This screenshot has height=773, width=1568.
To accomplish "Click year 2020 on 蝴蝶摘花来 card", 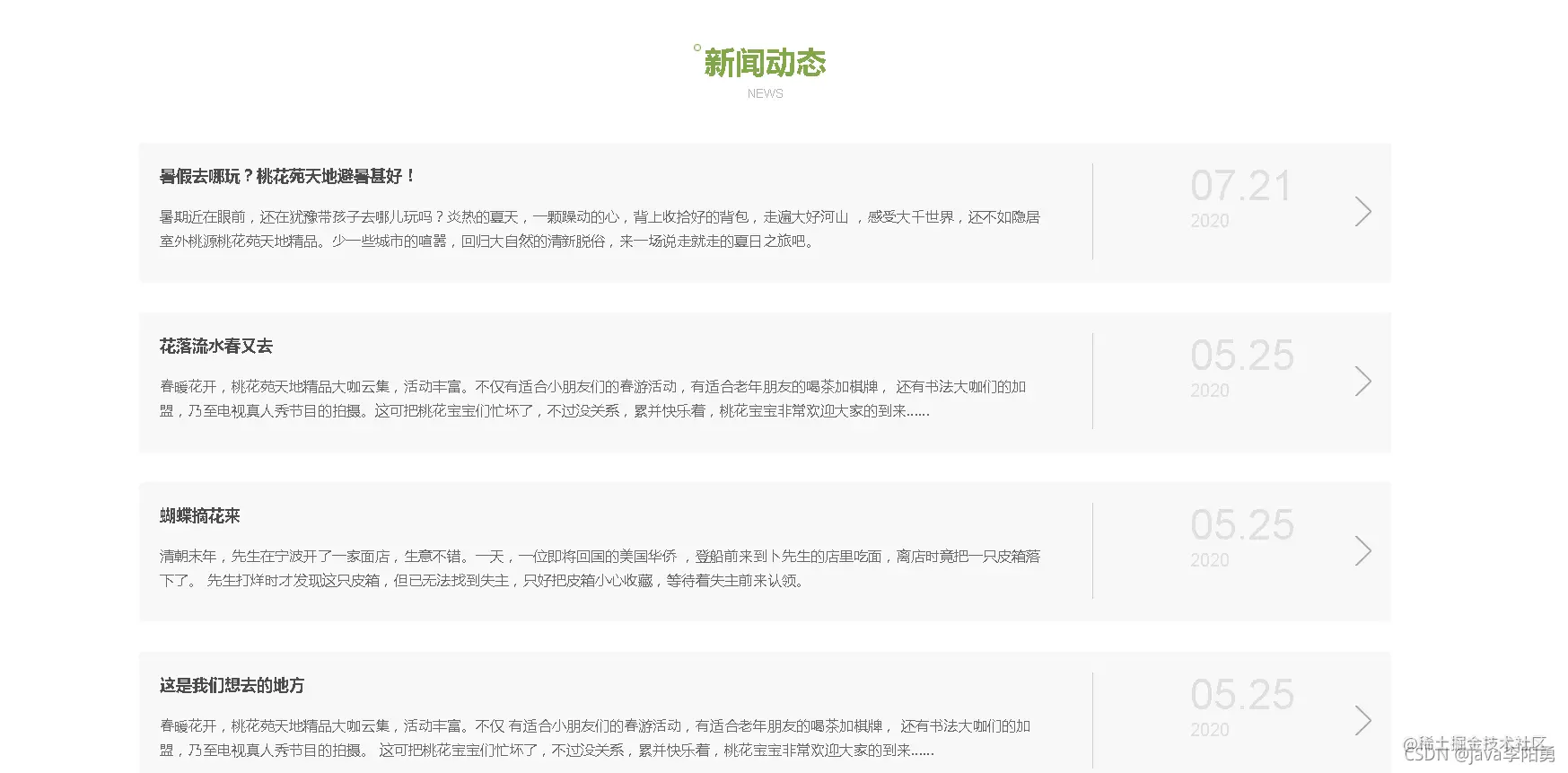I will (x=1209, y=560).
